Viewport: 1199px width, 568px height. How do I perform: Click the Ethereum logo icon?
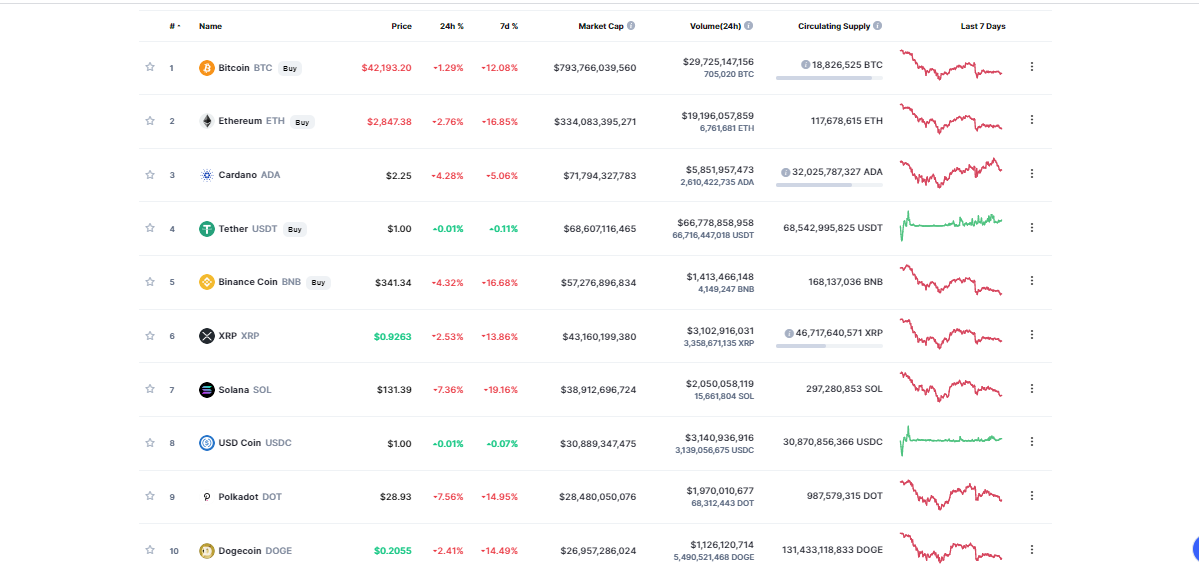pos(206,122)
